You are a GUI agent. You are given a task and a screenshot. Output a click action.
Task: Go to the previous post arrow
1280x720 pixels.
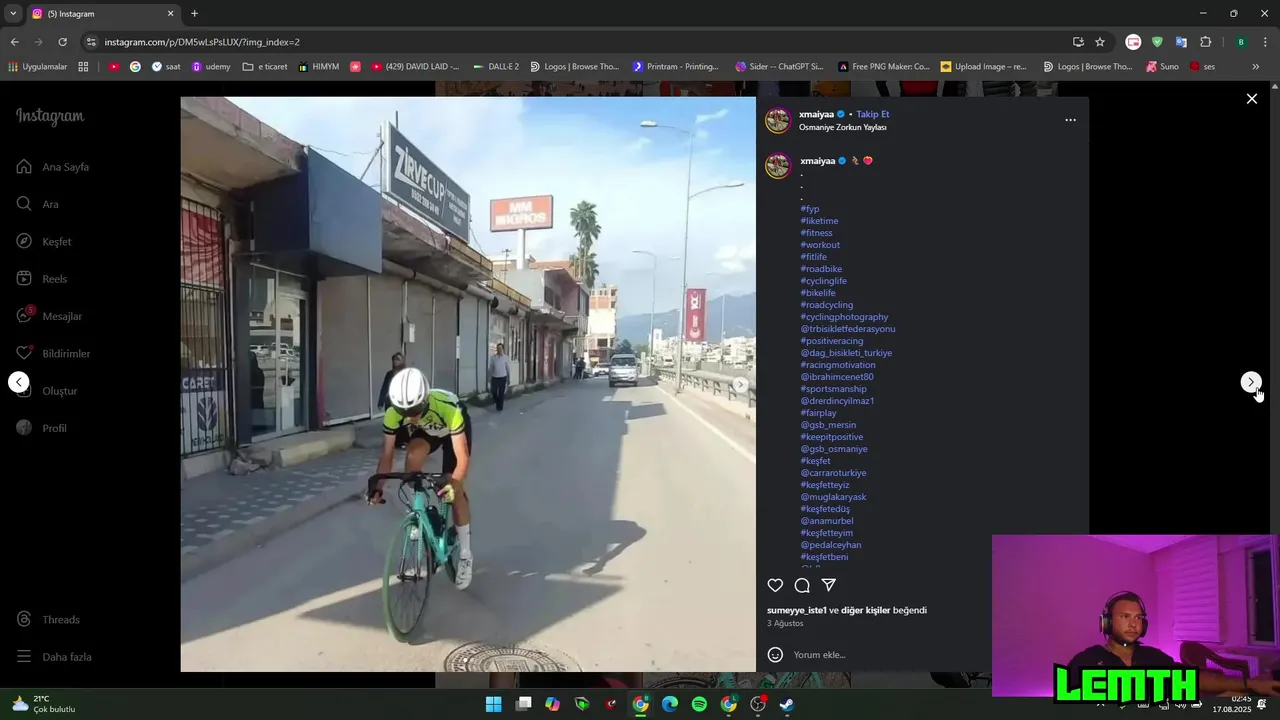pyautogui.click(x=18, y=382)
